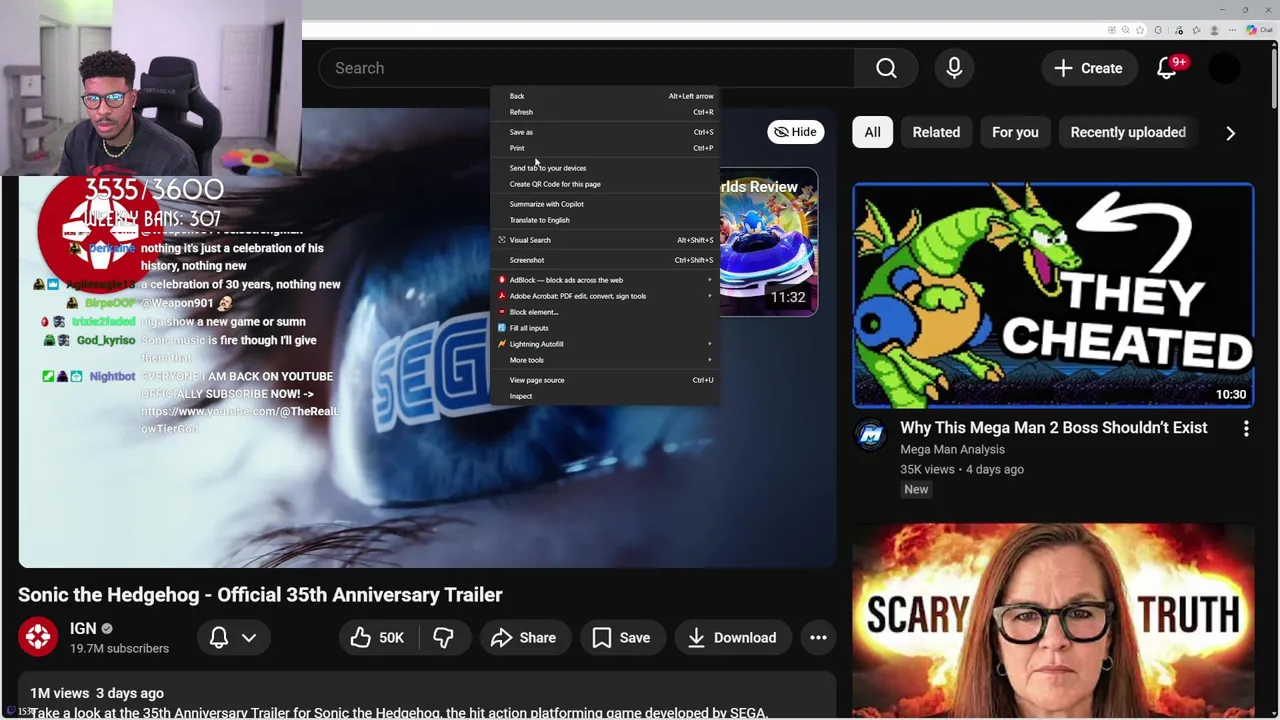Choose Send tab to your devices
This screenshot has height=720, width=1280.
tap(605, 168)
